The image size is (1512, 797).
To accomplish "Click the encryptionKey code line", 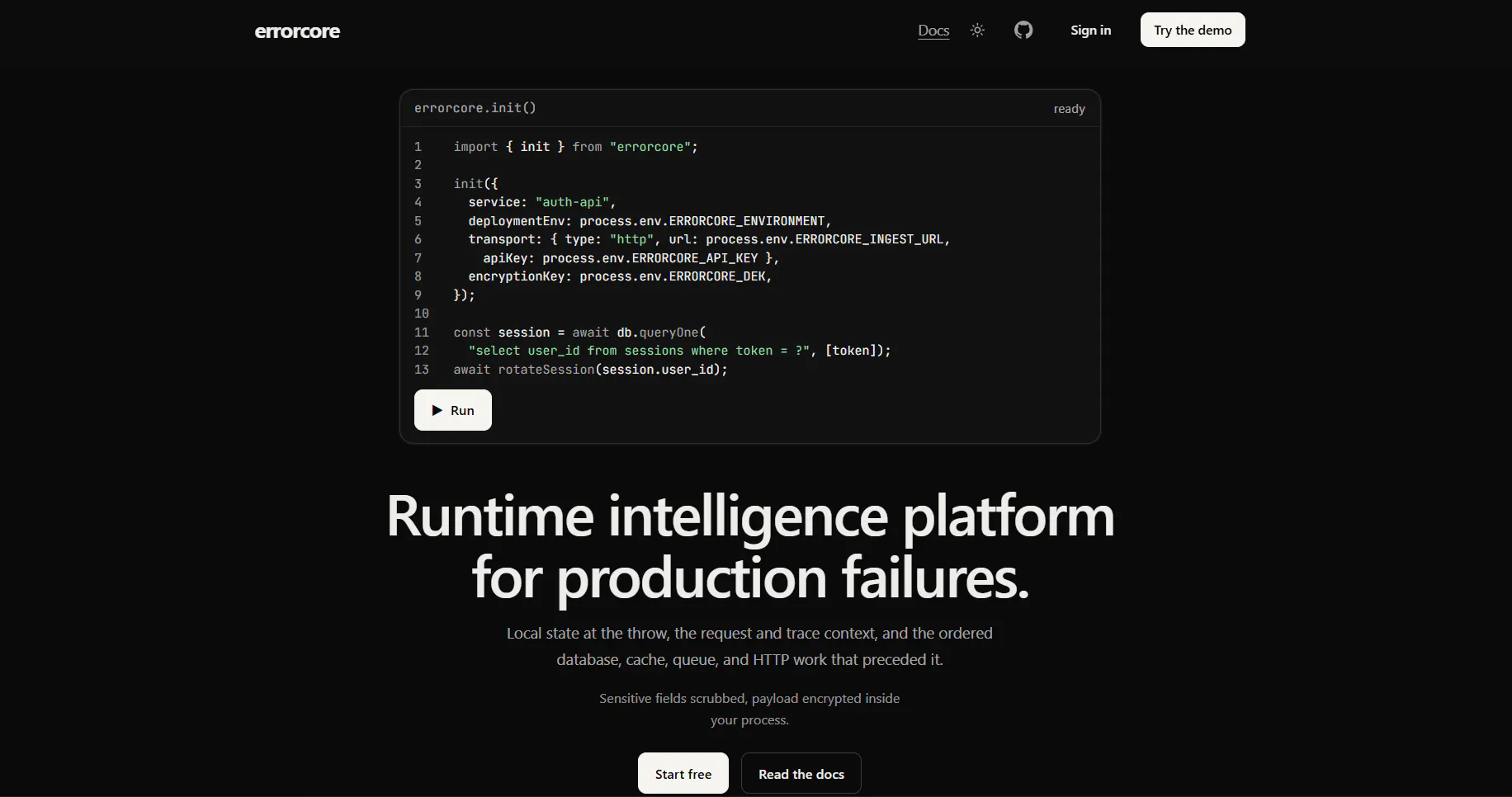I will (x=620, y=276).
